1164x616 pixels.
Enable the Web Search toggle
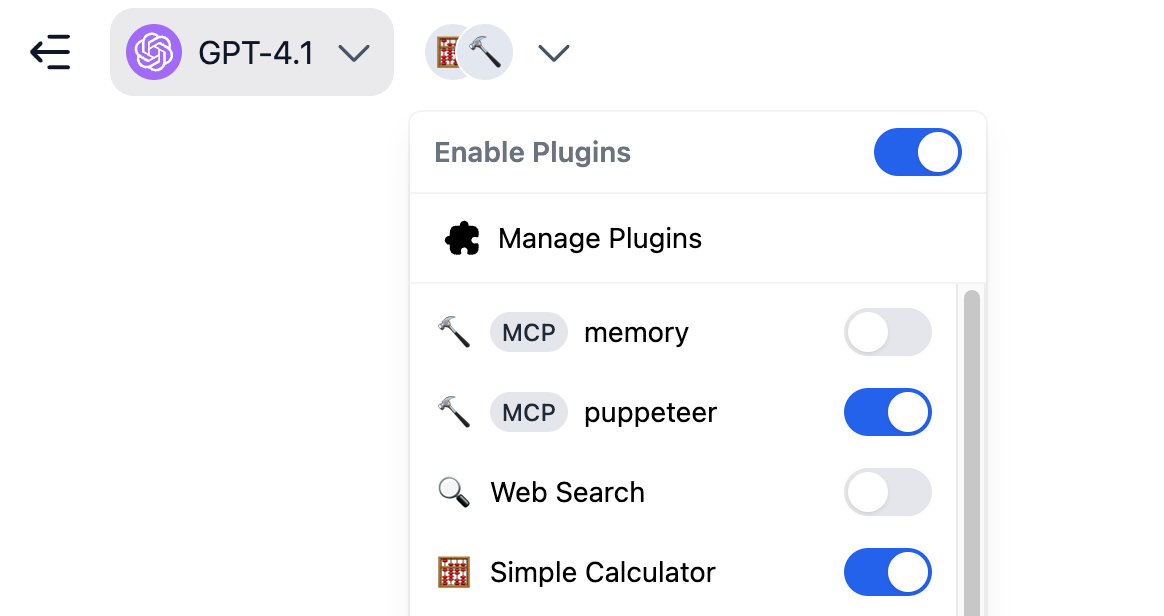click(x=888, y=492)
